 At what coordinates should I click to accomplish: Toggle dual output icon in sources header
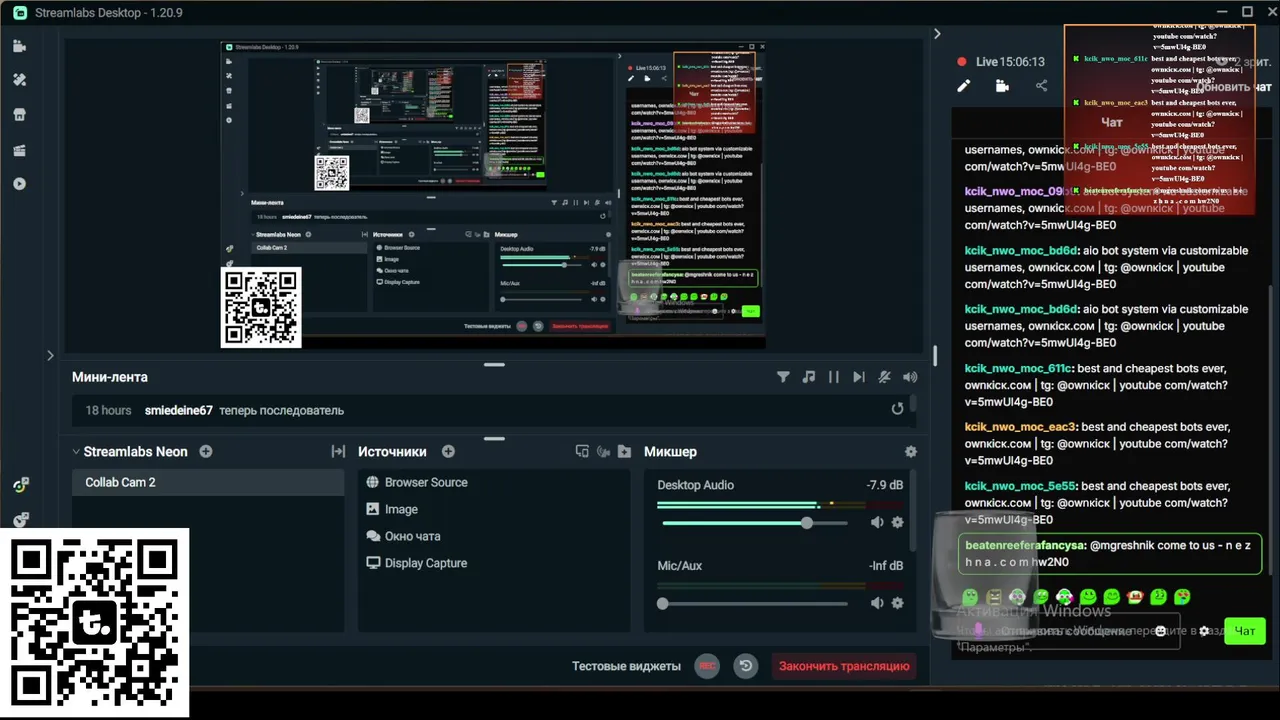pyautogui.click(x=582, y=451)
